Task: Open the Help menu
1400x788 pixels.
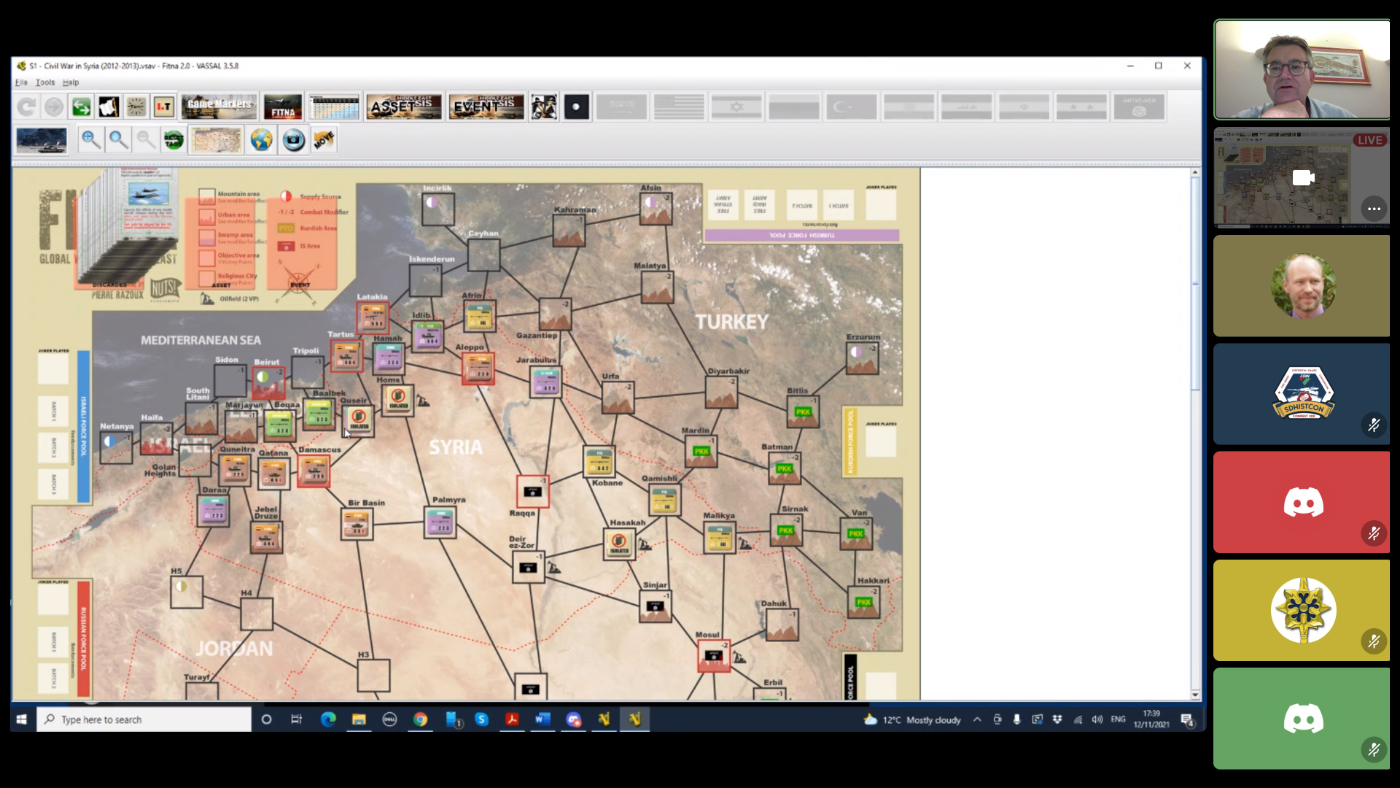Action: click(70, 82)
